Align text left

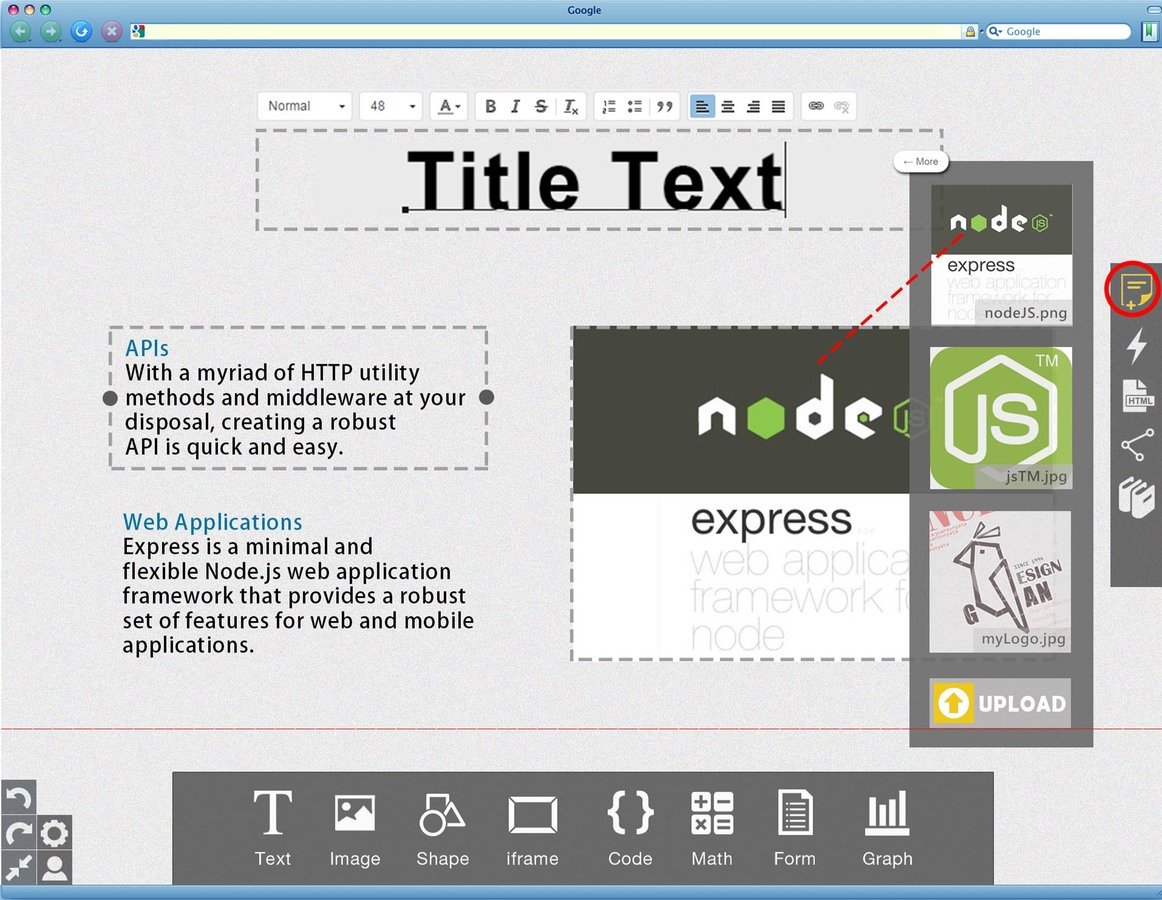[x=702, y=107]
